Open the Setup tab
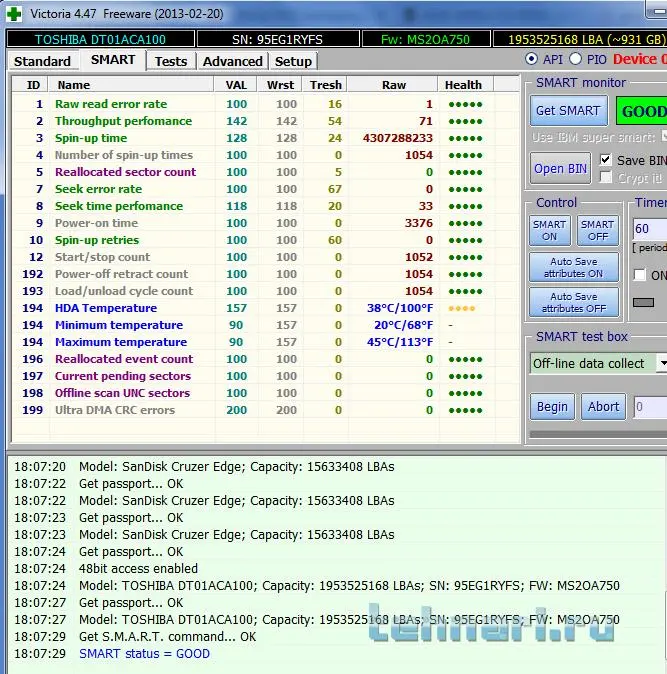 (293, 61)
